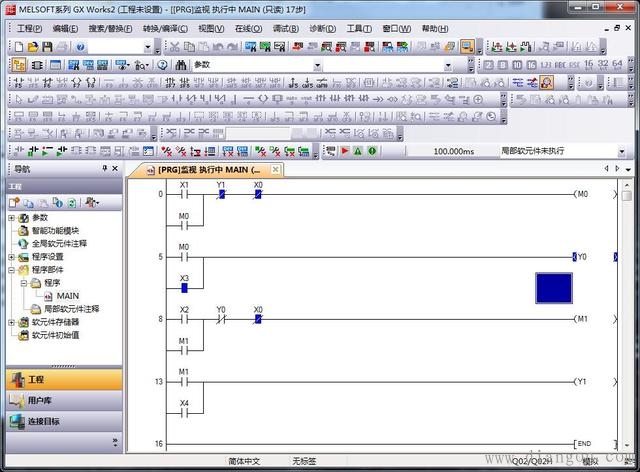640x472 pixels.
Task: Open the 在线(O) menu
Action: pos(248,28)
